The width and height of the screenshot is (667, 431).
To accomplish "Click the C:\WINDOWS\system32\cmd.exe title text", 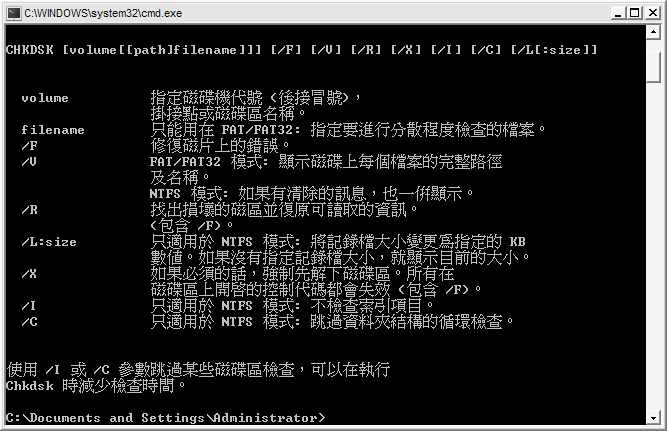I will [103, 13].
